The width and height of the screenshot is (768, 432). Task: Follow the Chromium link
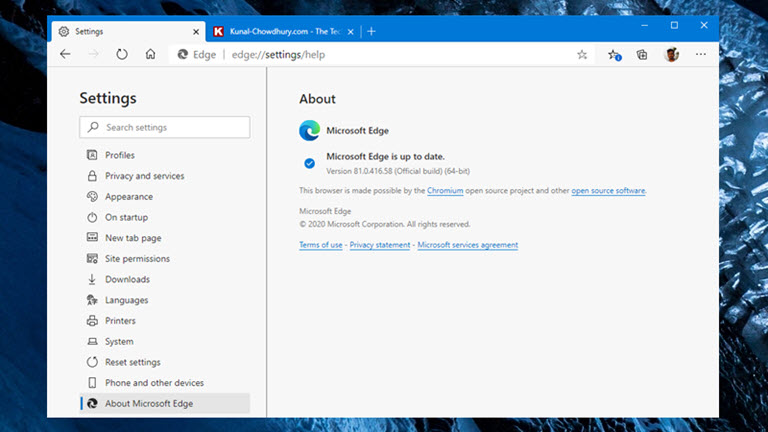click(x=445, y=191)
